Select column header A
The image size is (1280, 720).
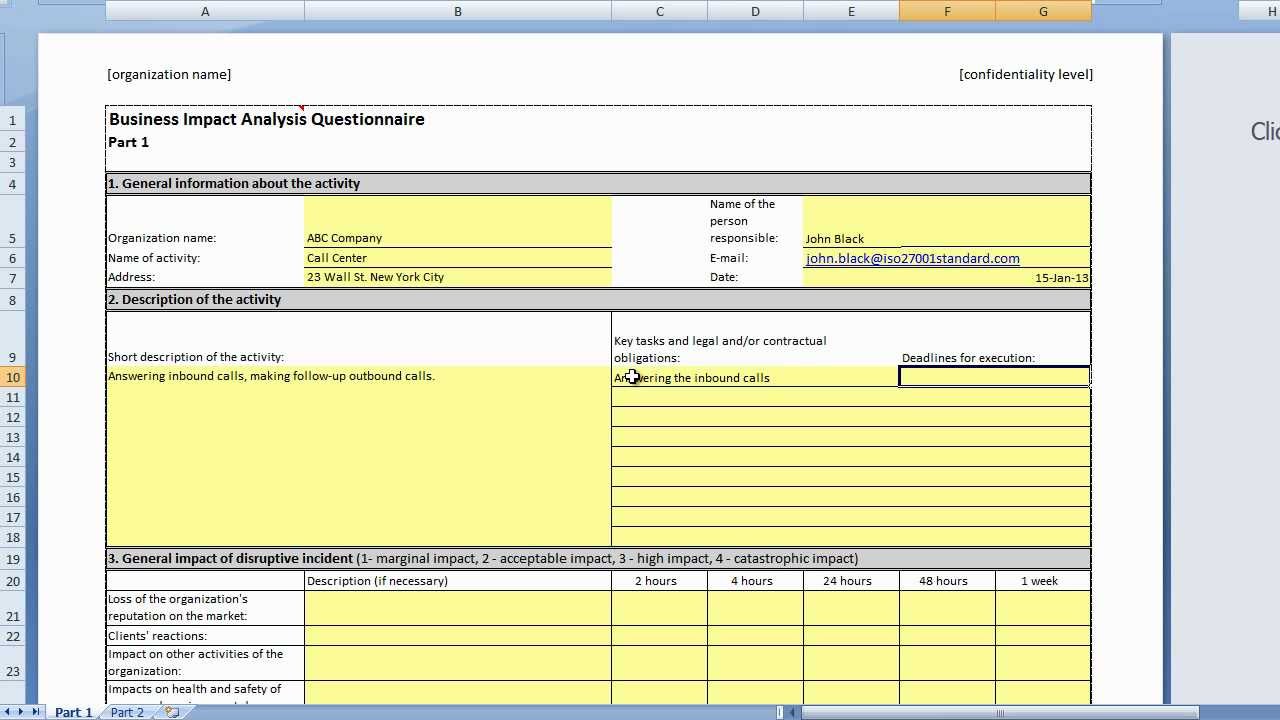pyautogui.click(x=204, y=11)
